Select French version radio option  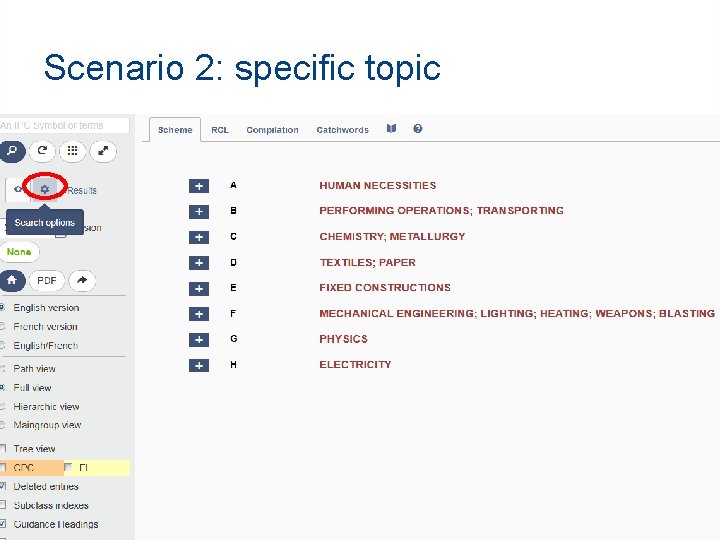(x=2, y=326)
